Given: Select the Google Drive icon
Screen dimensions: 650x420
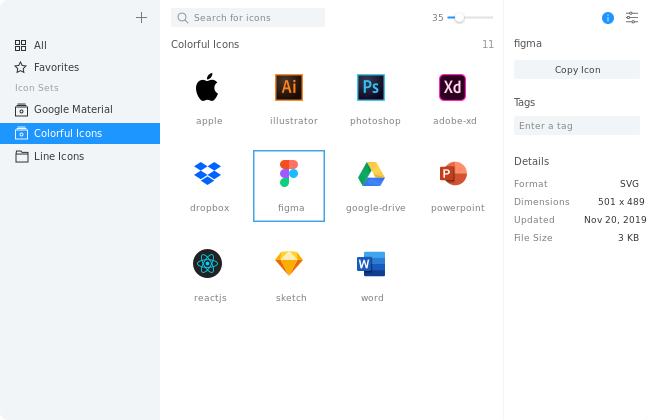Looking at the screenshot, I should (x=371, y=175).
